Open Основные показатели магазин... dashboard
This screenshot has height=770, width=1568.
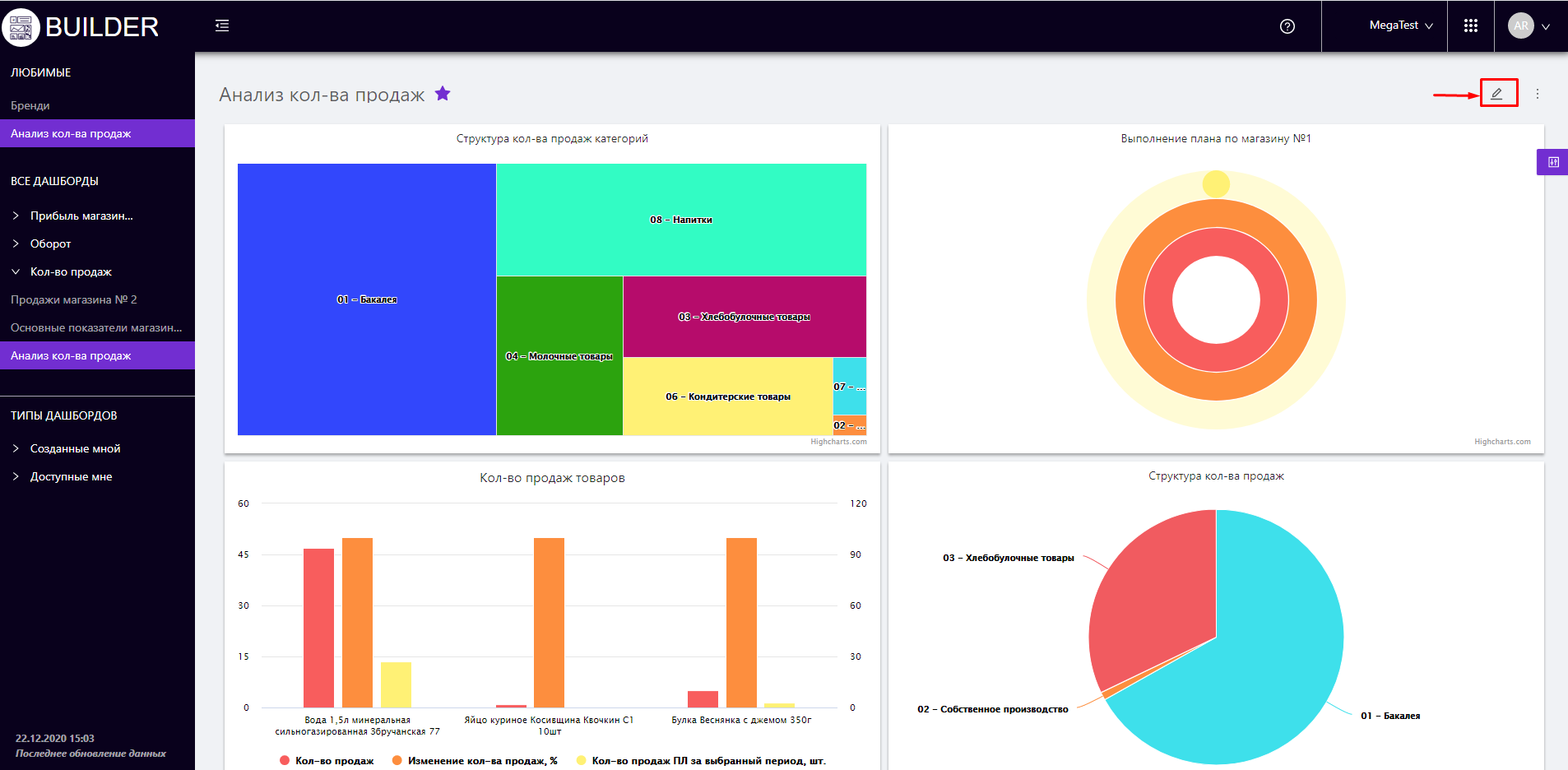[96, 327]
